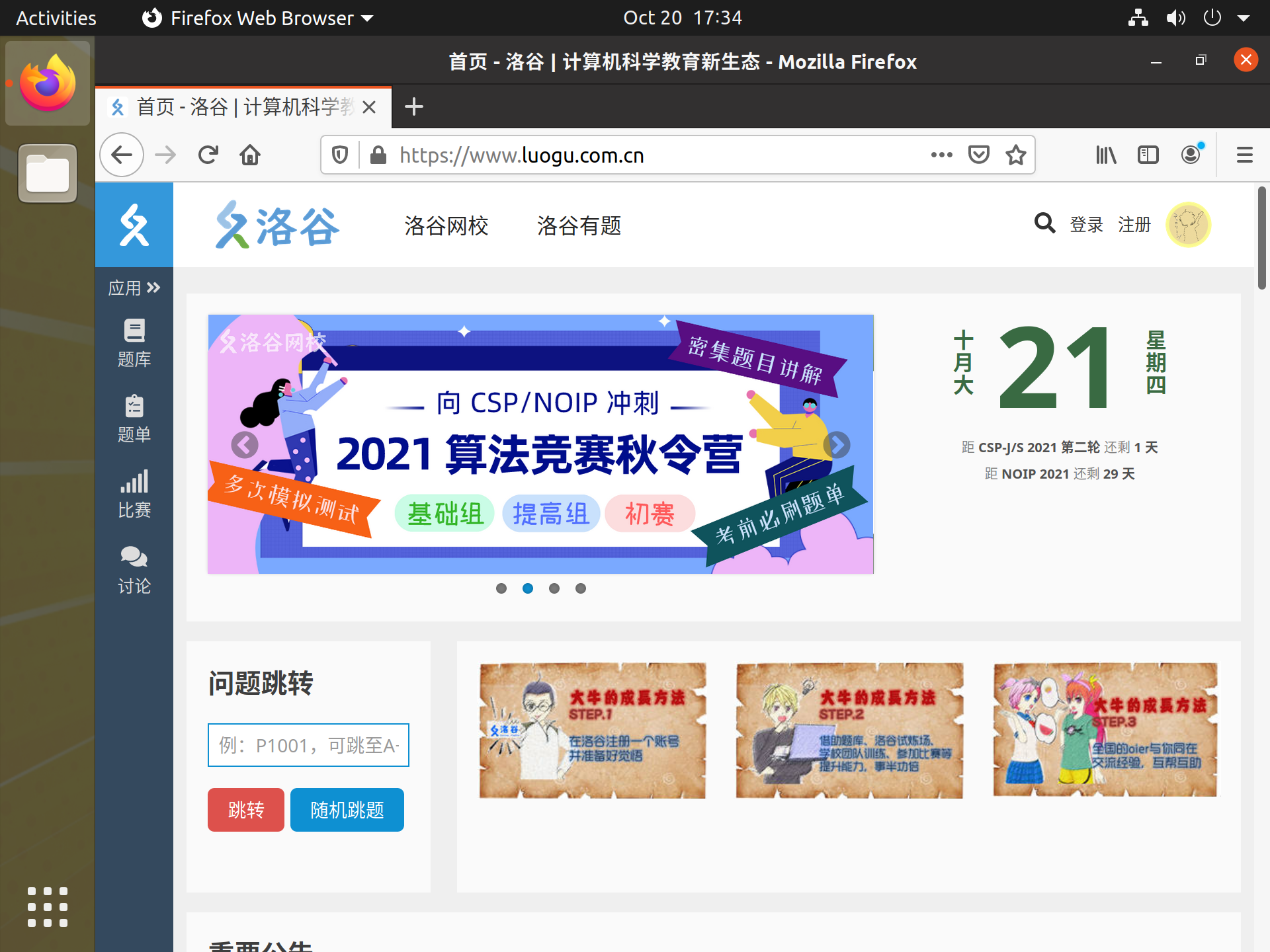Open Firefox library icon
The width and height of the screenshot is (1270, 952).
click(1106, 155)
